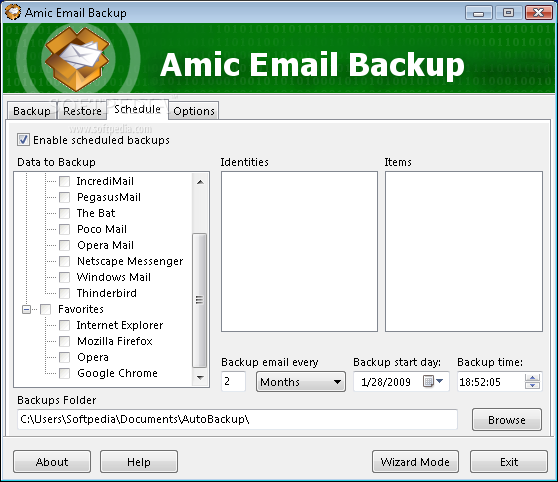
Task: Click the cardboard box mail logo in banner
Action: click(78, 59)
